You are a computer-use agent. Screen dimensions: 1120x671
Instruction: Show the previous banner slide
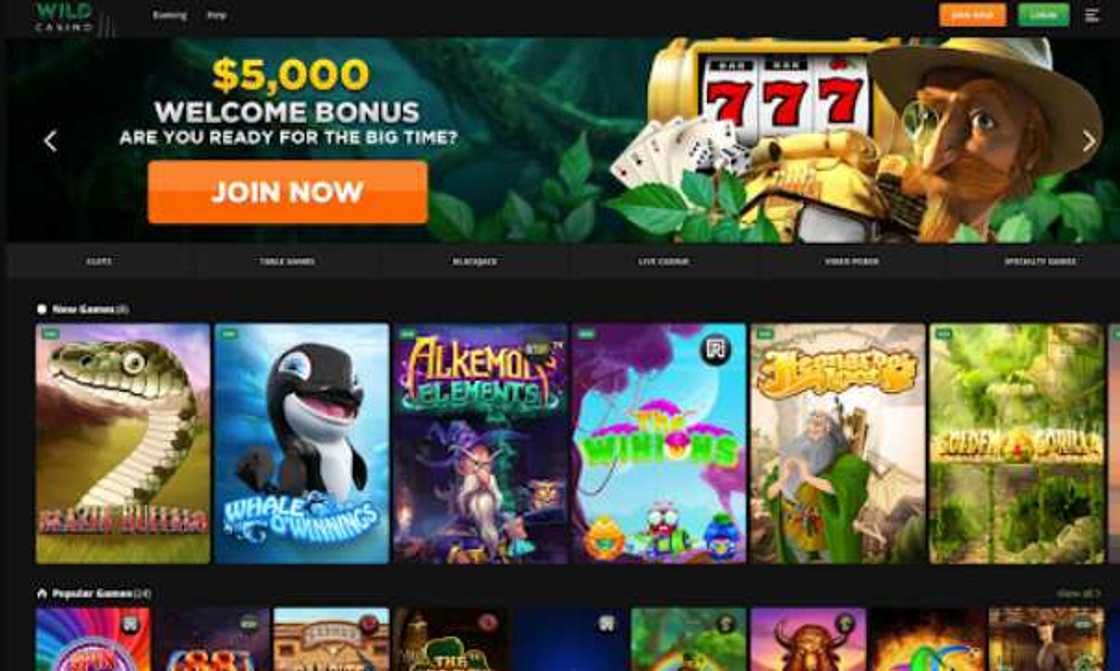[x=50, y=141]
